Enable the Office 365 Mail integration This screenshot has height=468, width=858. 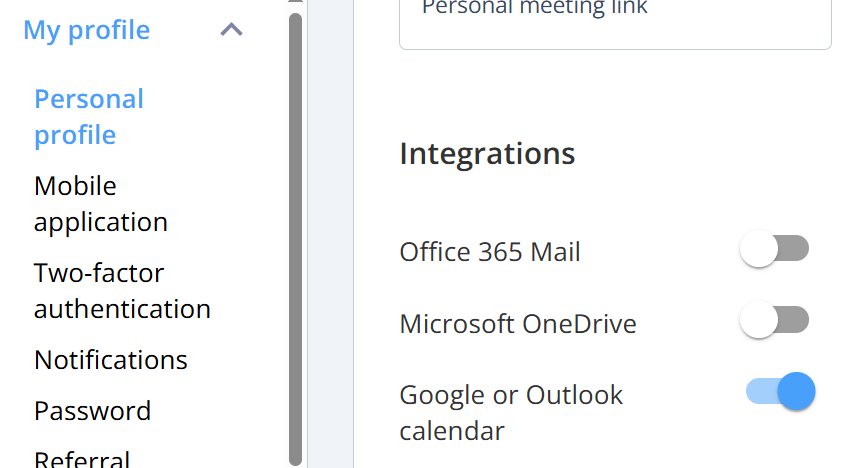coord(774,249)
